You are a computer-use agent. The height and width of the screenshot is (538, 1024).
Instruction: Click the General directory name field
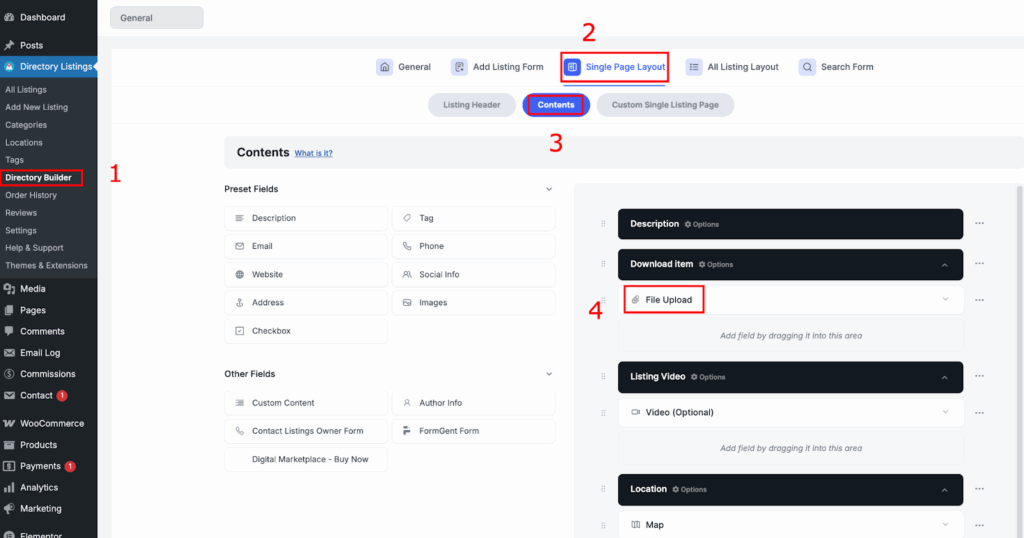point(156,18)
